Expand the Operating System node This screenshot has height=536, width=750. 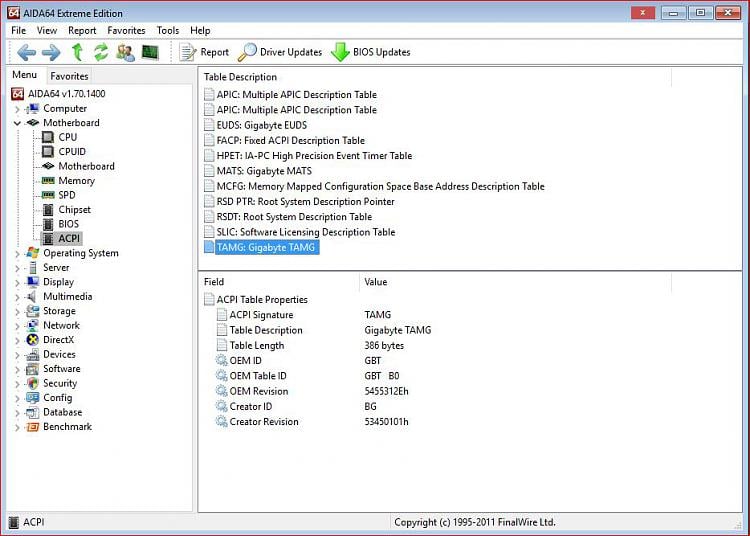(x=17, y=254)
